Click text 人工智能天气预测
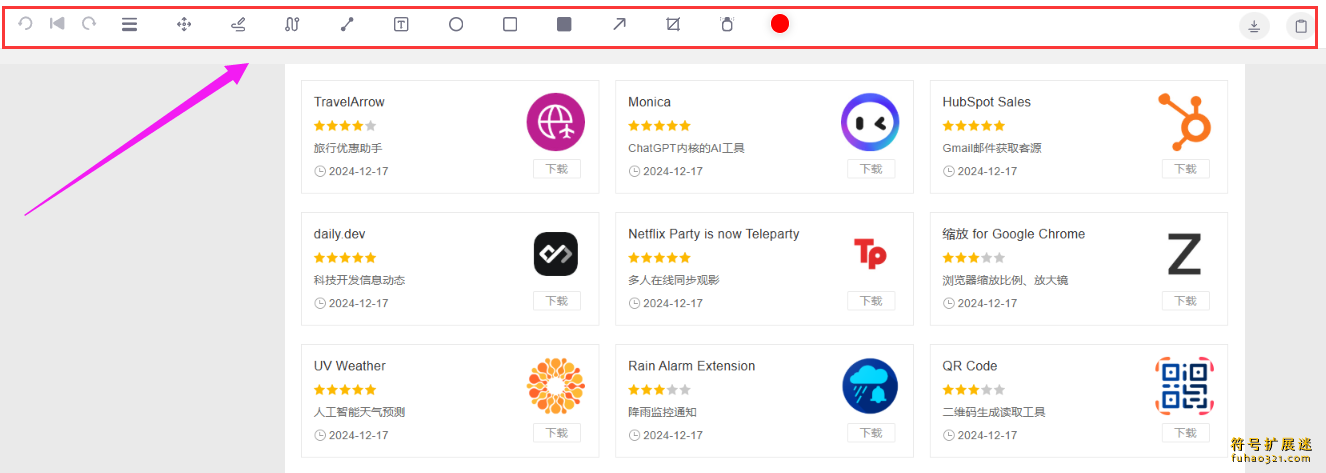The image size is (1326, 473). (360, 412)
